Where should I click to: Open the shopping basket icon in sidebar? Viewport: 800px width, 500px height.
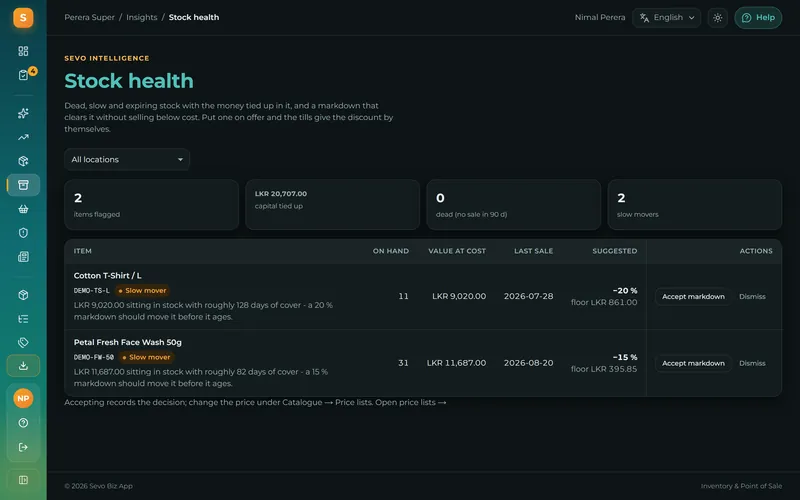pyautogui.click(x=23, y=209)
